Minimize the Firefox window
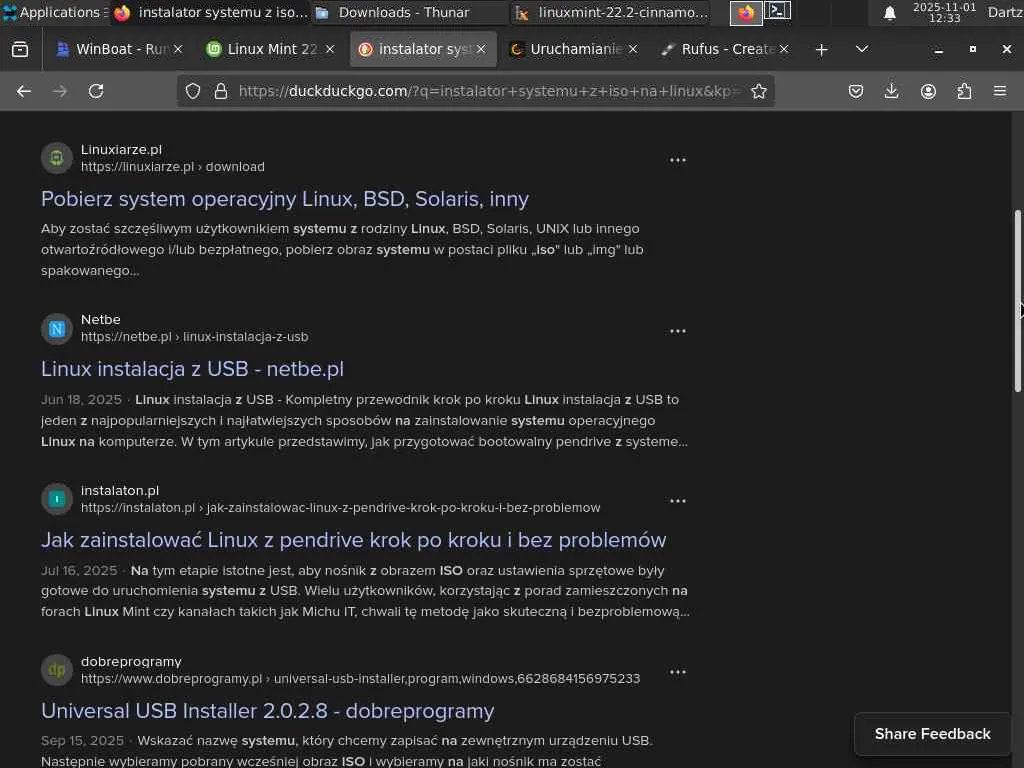The width and height of the screenshot is (1024, 768). (x=938, y=50)
